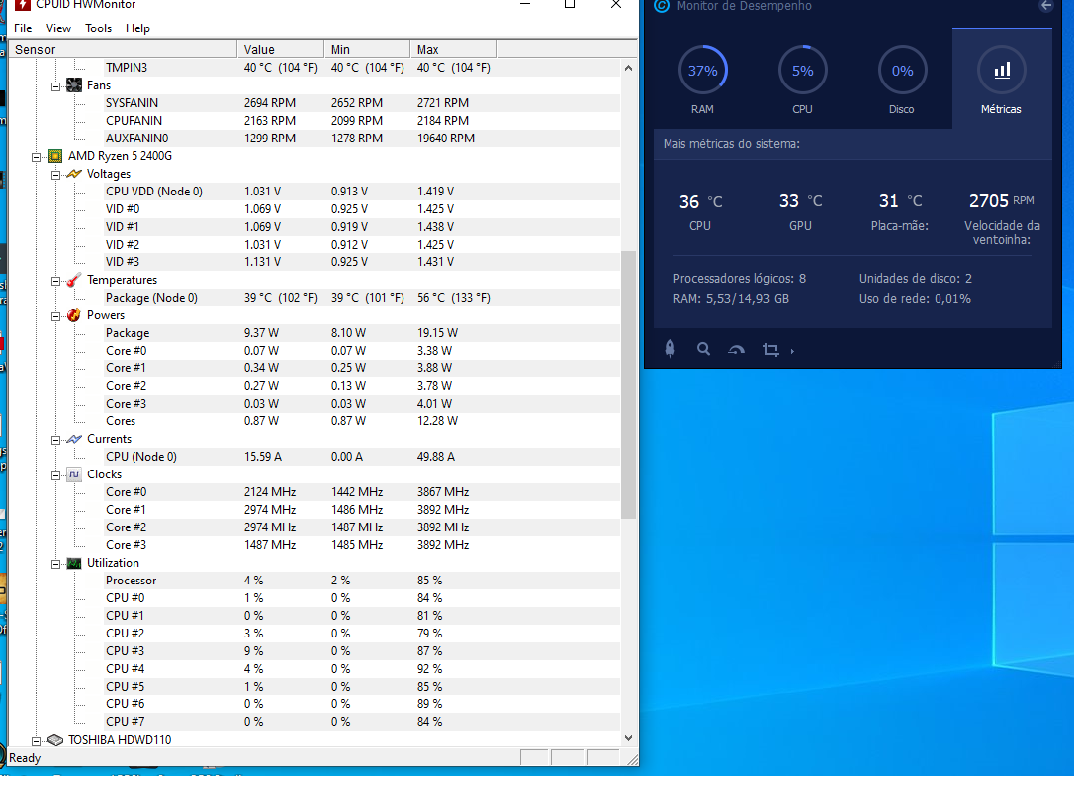Click the thermometer icon beside Temperatures
The height and width of the screenshot is (790, 1078).
coord(74,281)
